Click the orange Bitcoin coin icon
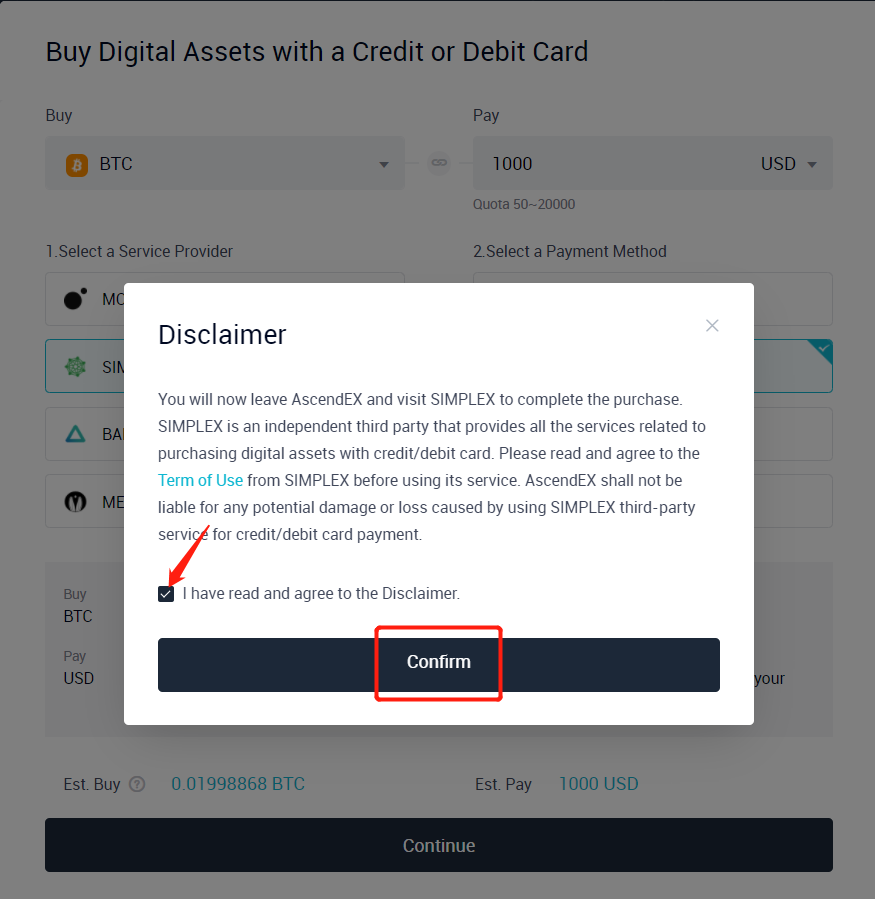 point(77,164)
